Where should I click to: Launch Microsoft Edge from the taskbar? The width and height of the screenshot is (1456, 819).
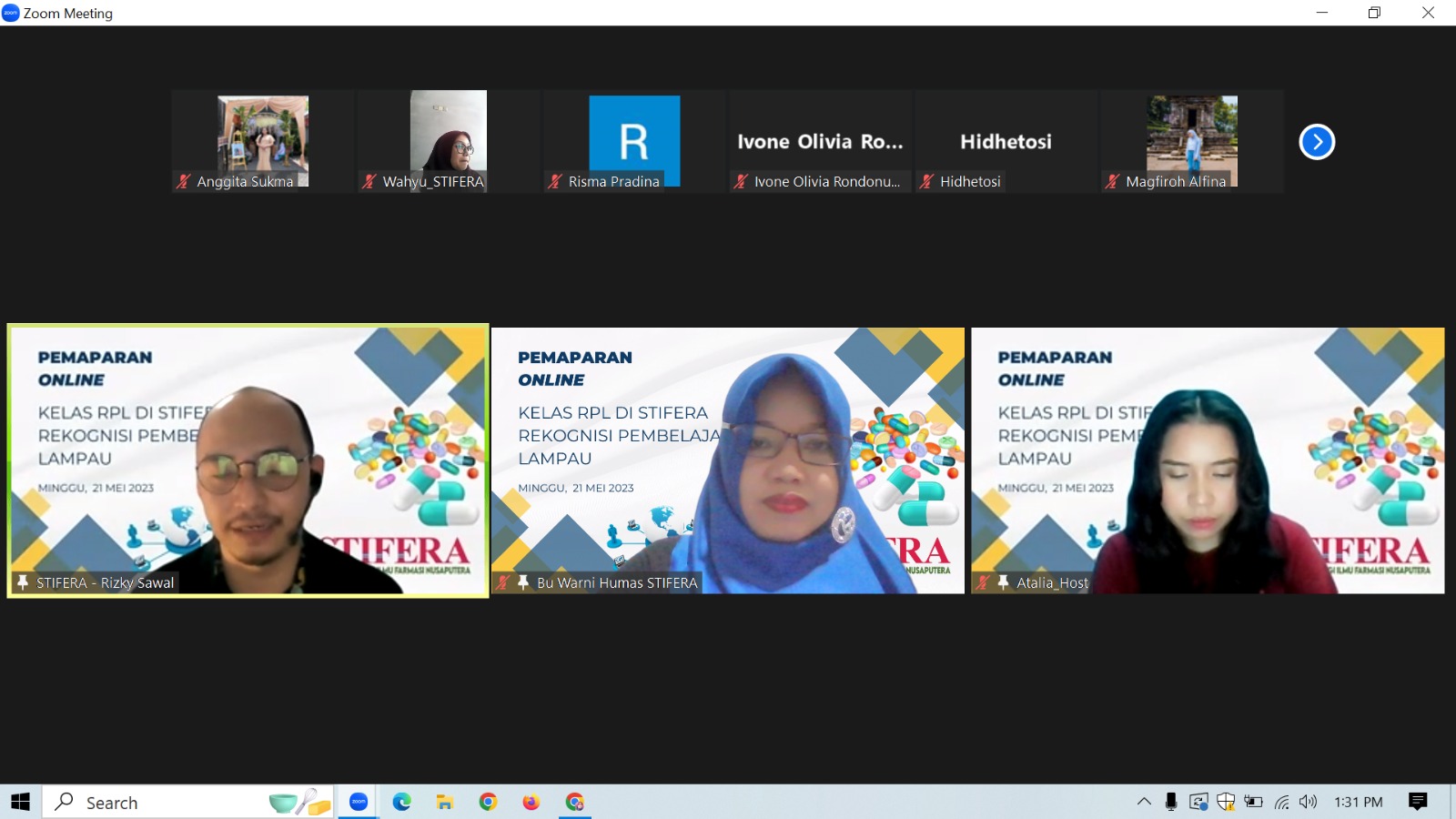click(401, 802)
